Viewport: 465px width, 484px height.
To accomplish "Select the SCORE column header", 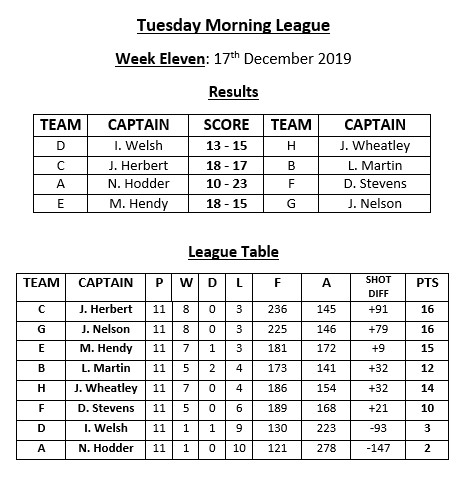I will [x=226, y=125].
